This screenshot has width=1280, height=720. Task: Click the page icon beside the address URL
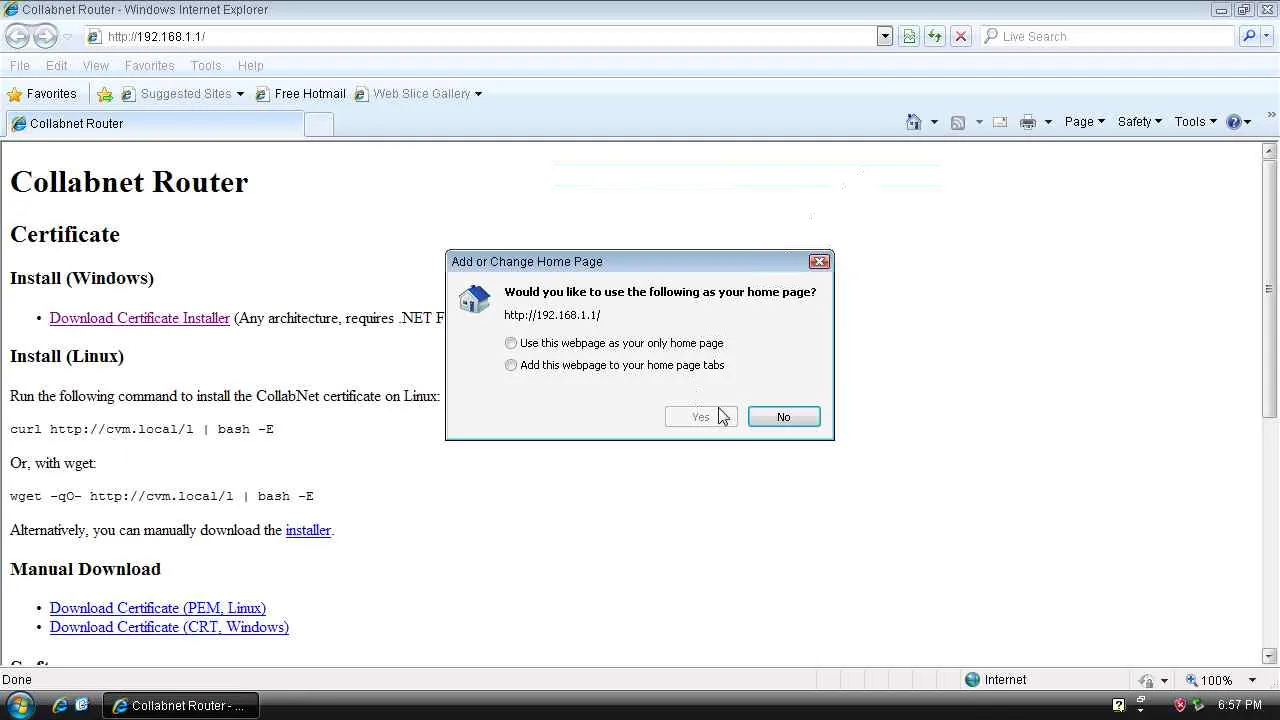point(94,36)
